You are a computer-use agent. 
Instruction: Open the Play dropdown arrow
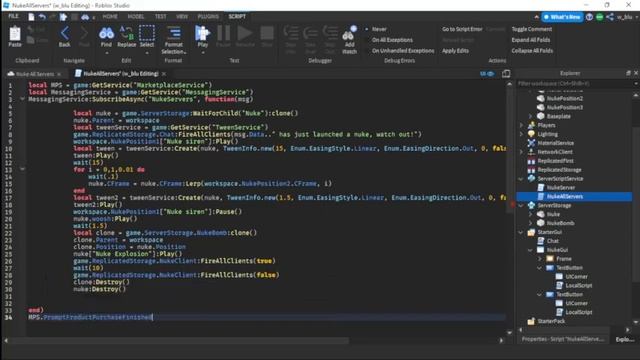(202, 53)
